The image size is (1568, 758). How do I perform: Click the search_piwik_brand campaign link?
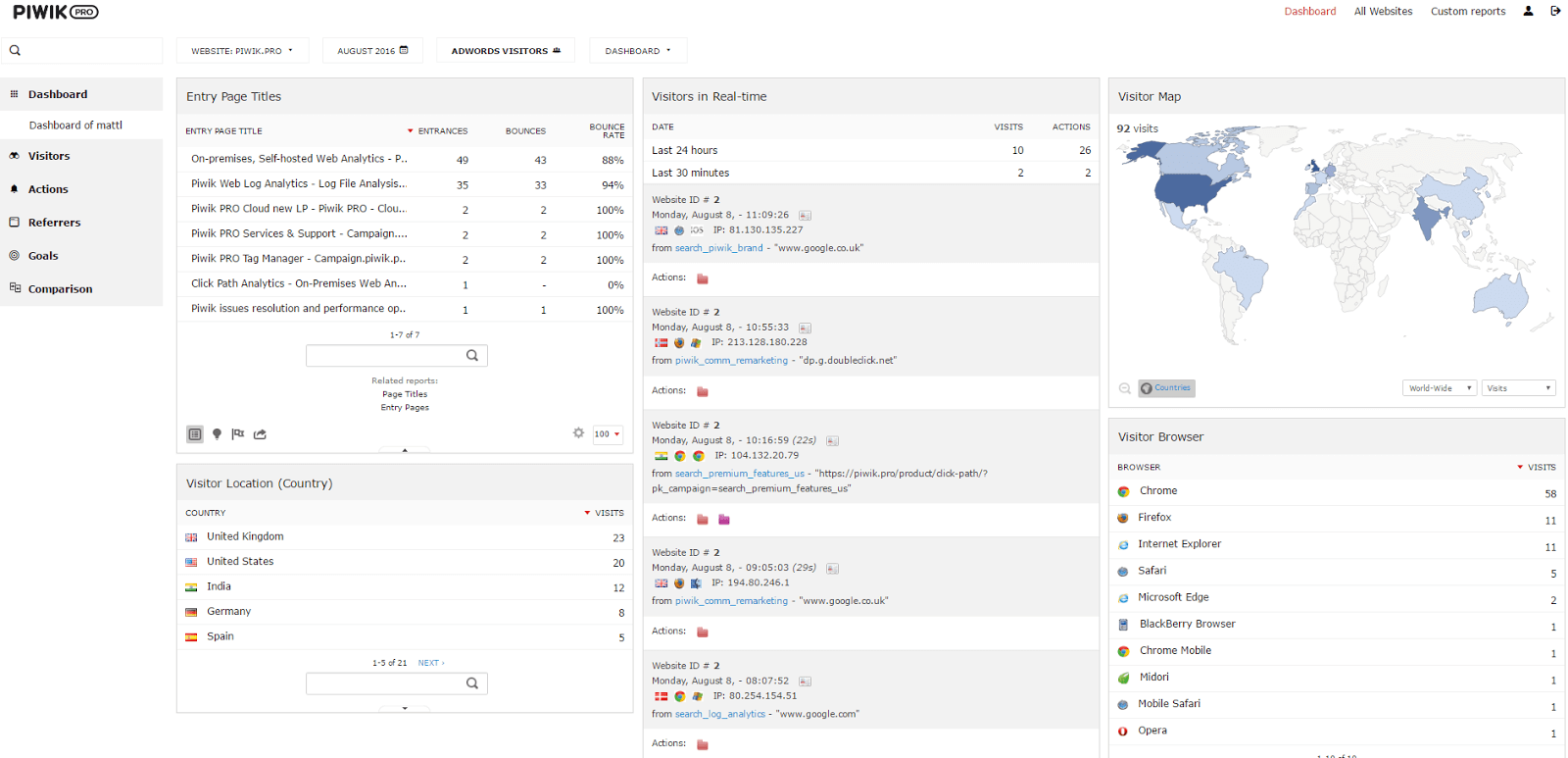pyautogui.click(x=718, y=248)
